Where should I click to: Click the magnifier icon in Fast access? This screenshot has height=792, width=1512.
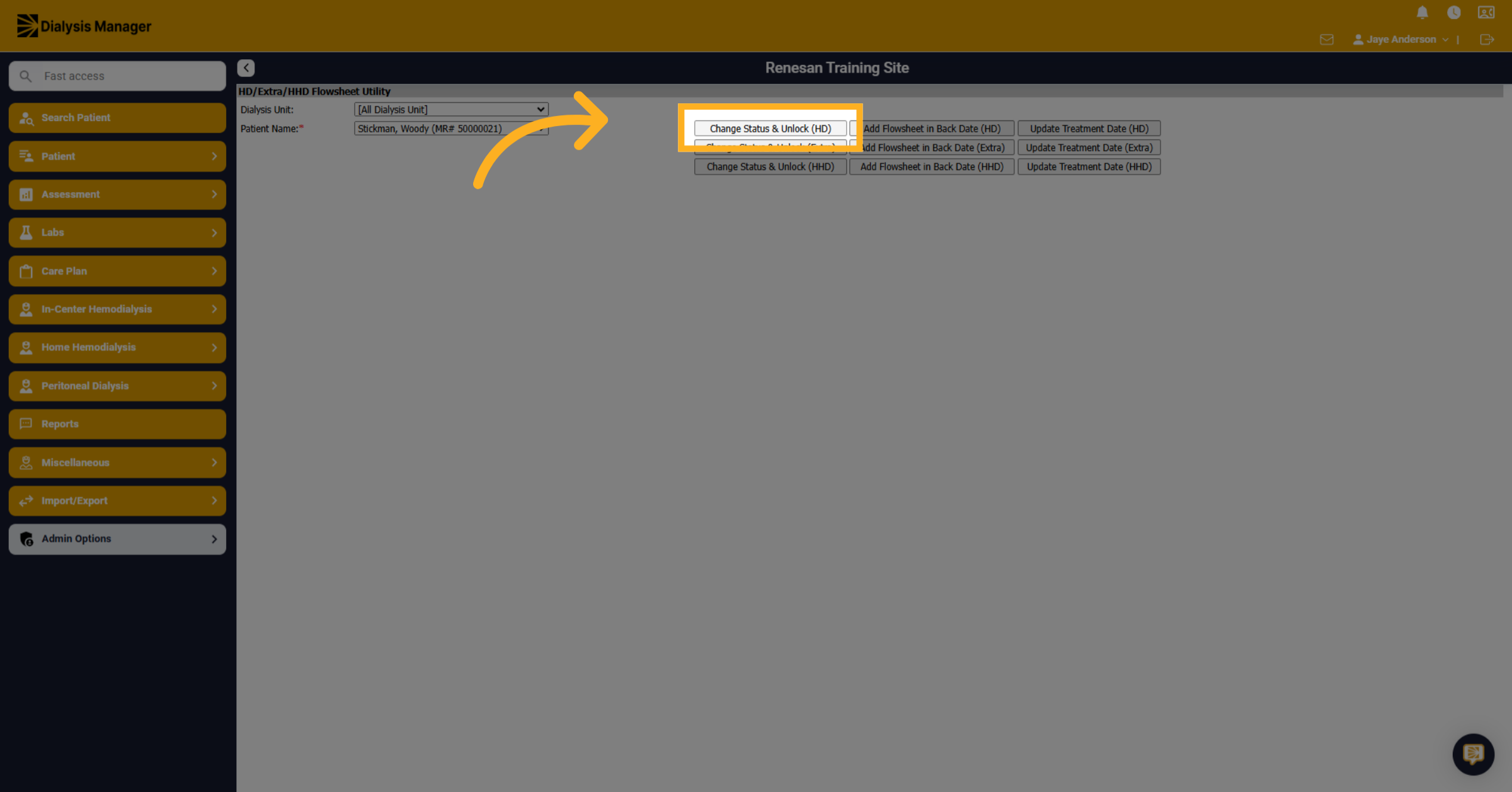tap(25, 76)
